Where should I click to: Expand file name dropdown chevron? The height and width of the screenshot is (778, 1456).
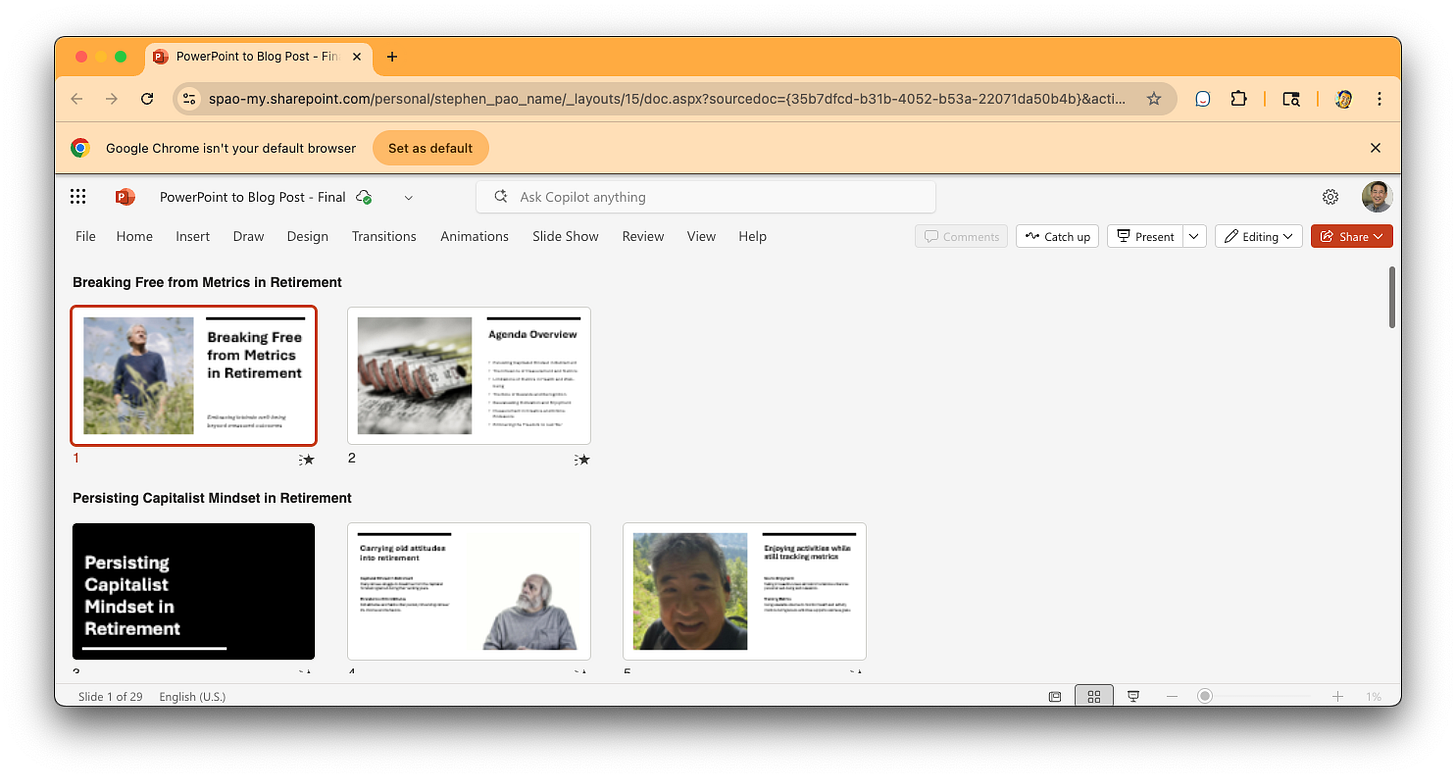pyautogui.click(x=408, y=197)
